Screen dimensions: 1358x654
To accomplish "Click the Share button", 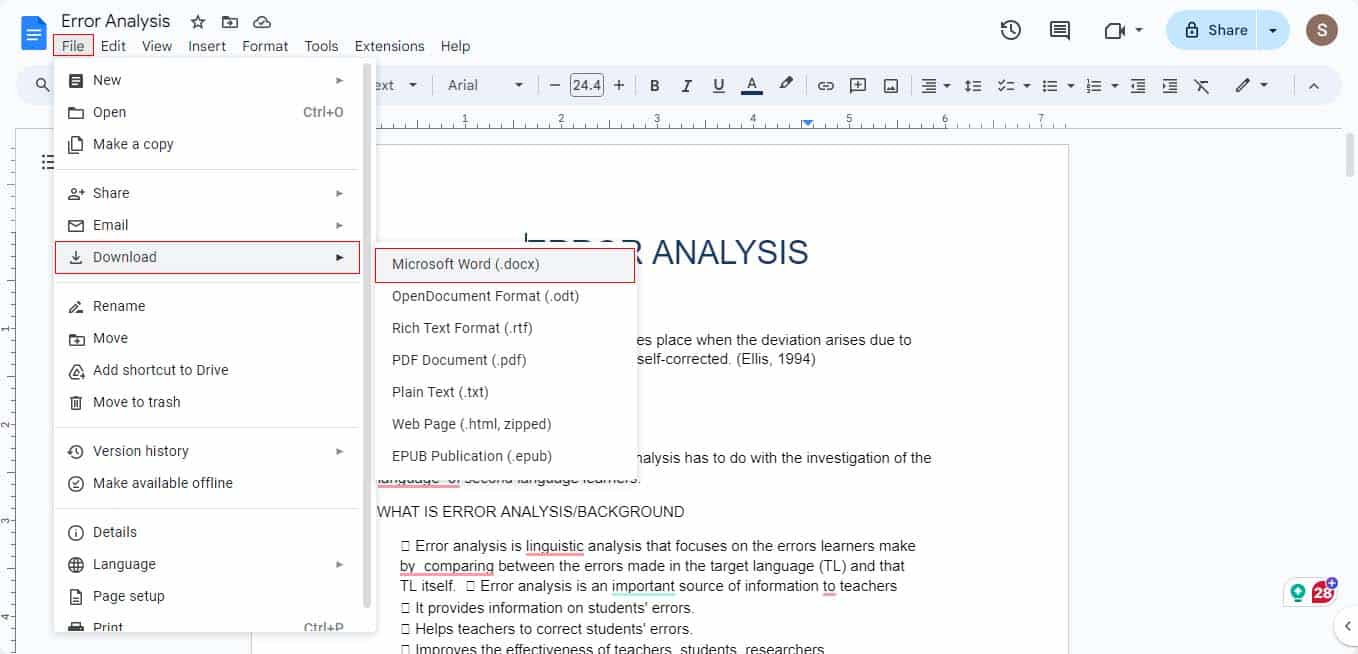I will (x=1214, y=30).
